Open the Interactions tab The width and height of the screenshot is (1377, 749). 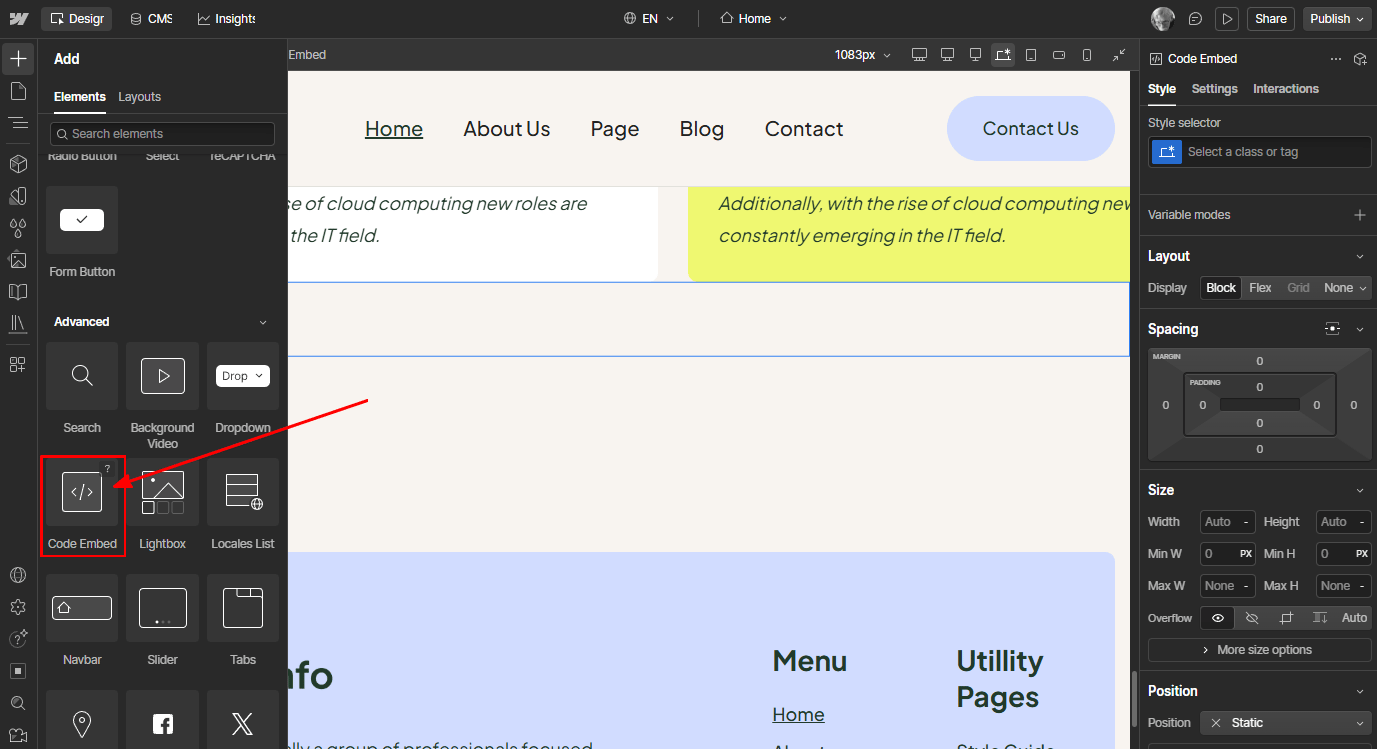1286,89
